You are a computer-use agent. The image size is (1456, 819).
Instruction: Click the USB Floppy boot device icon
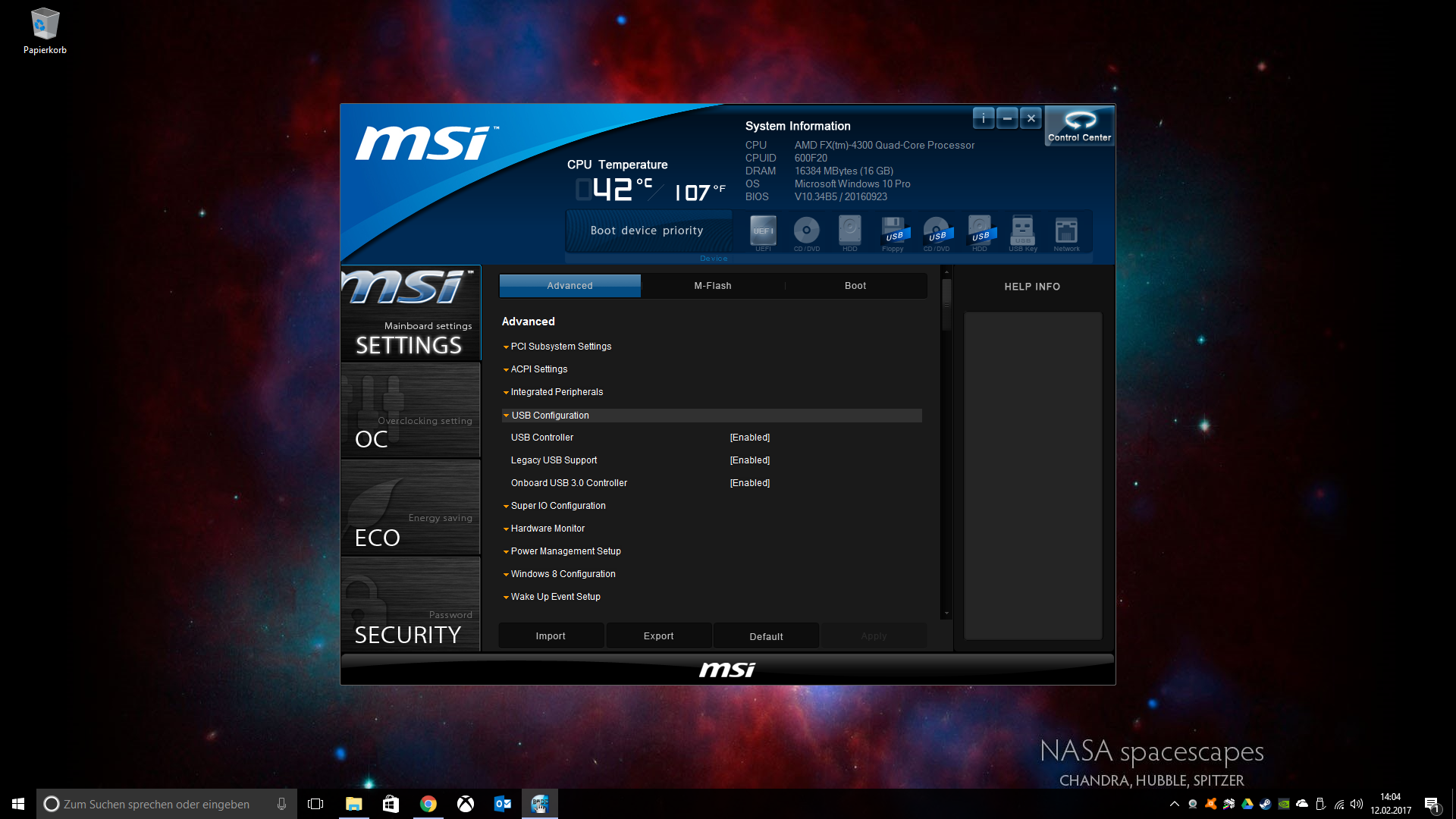point(893,231)
